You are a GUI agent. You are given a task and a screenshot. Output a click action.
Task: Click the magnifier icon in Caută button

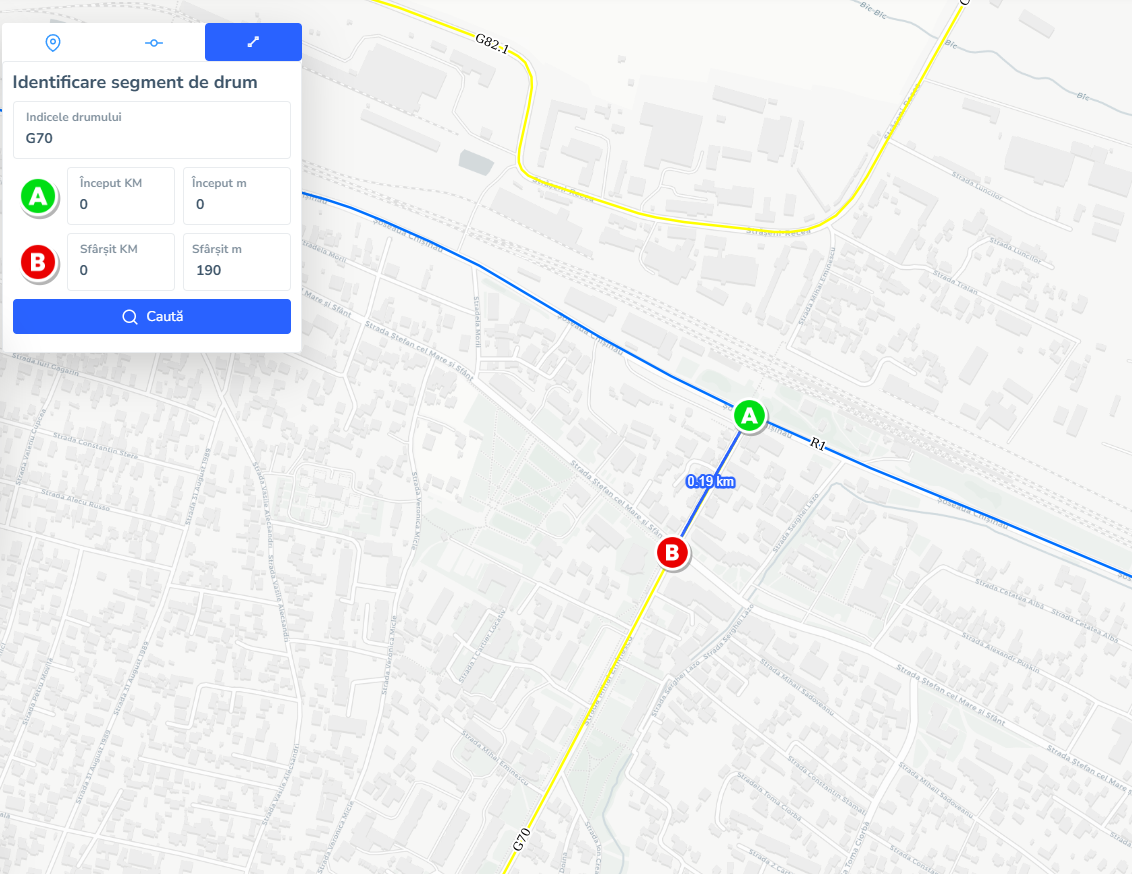click(x=130, y=317)
